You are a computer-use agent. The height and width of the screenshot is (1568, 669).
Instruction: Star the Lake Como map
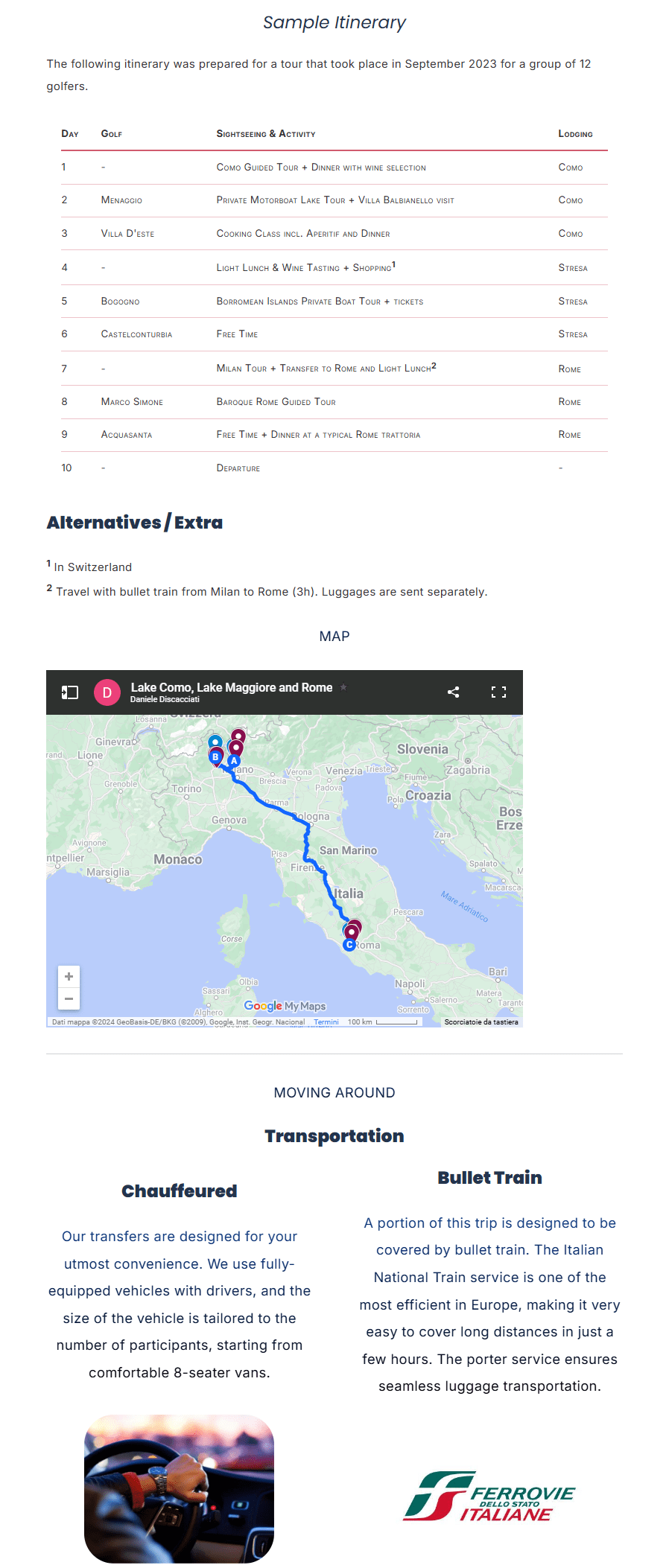coord(343,687)
